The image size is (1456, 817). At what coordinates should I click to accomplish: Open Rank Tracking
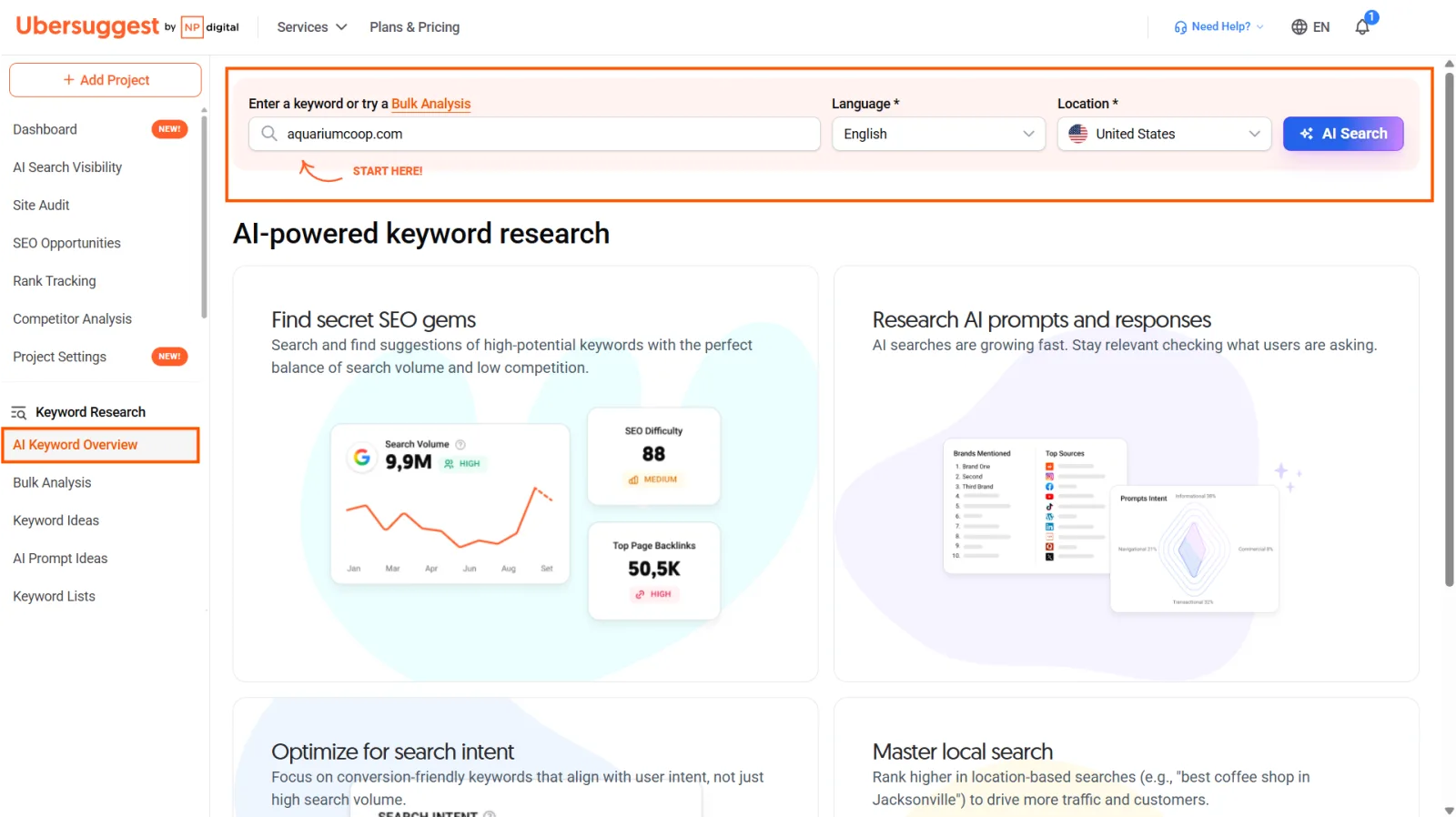click(x=55, y=281)
